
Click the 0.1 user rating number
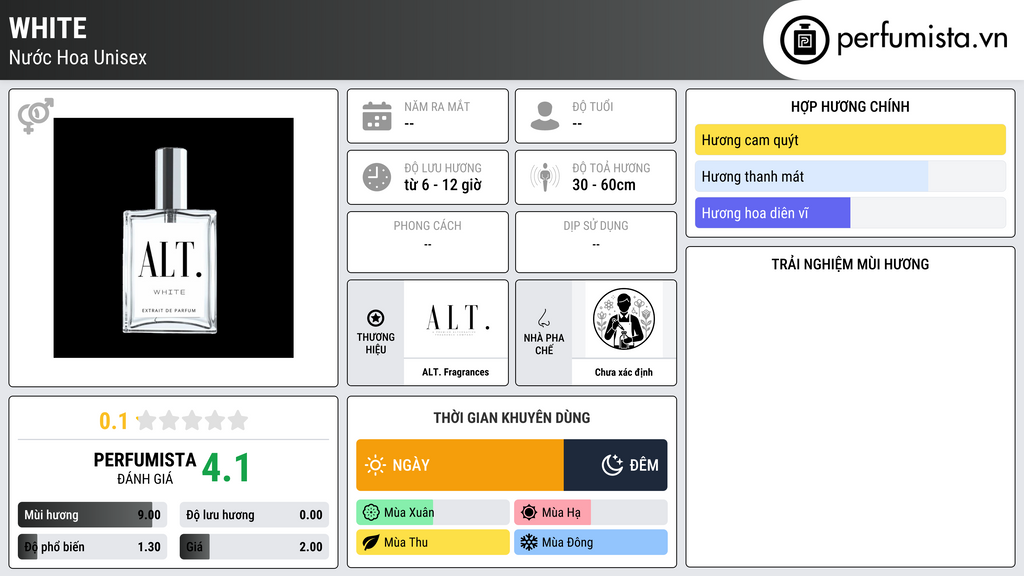point(114,421)
